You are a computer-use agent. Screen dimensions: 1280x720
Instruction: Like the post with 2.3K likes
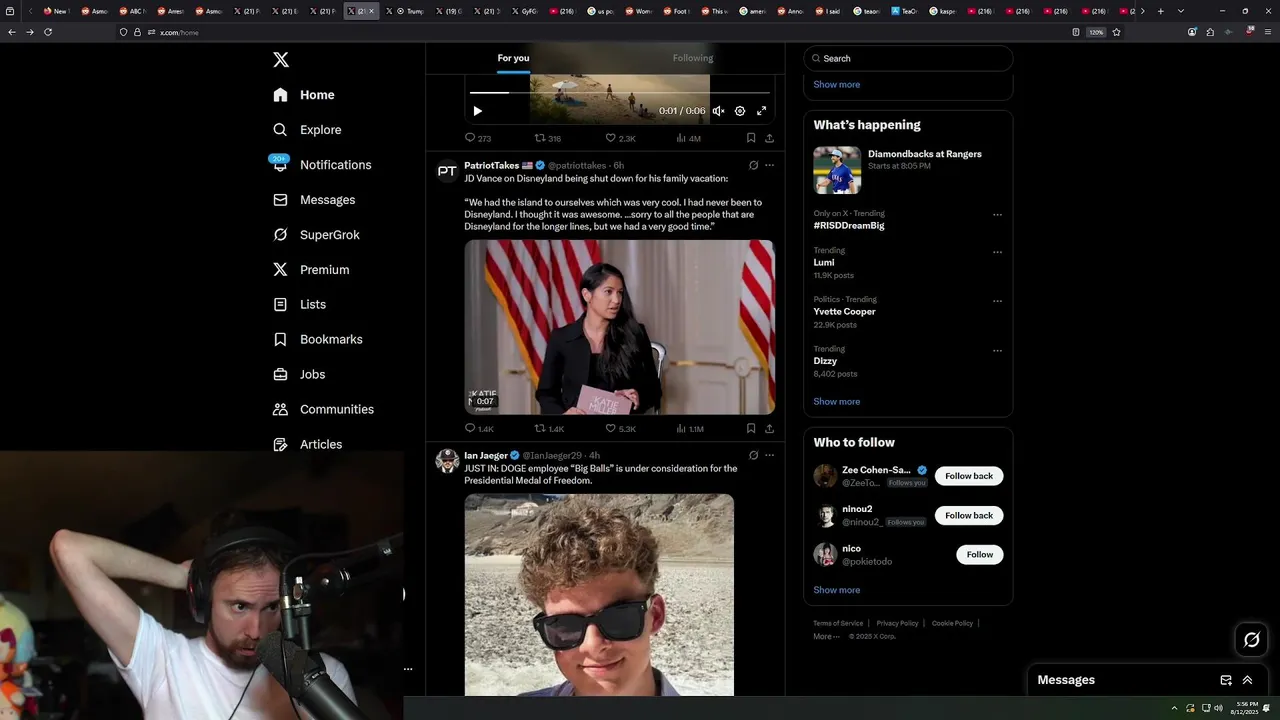tap(621, 138)
